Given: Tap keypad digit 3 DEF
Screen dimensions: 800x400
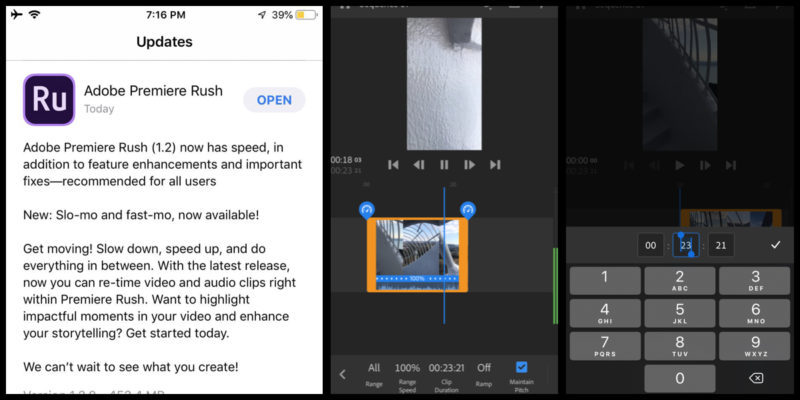Looking at the screenshot, I should click(x=755, y=280).
